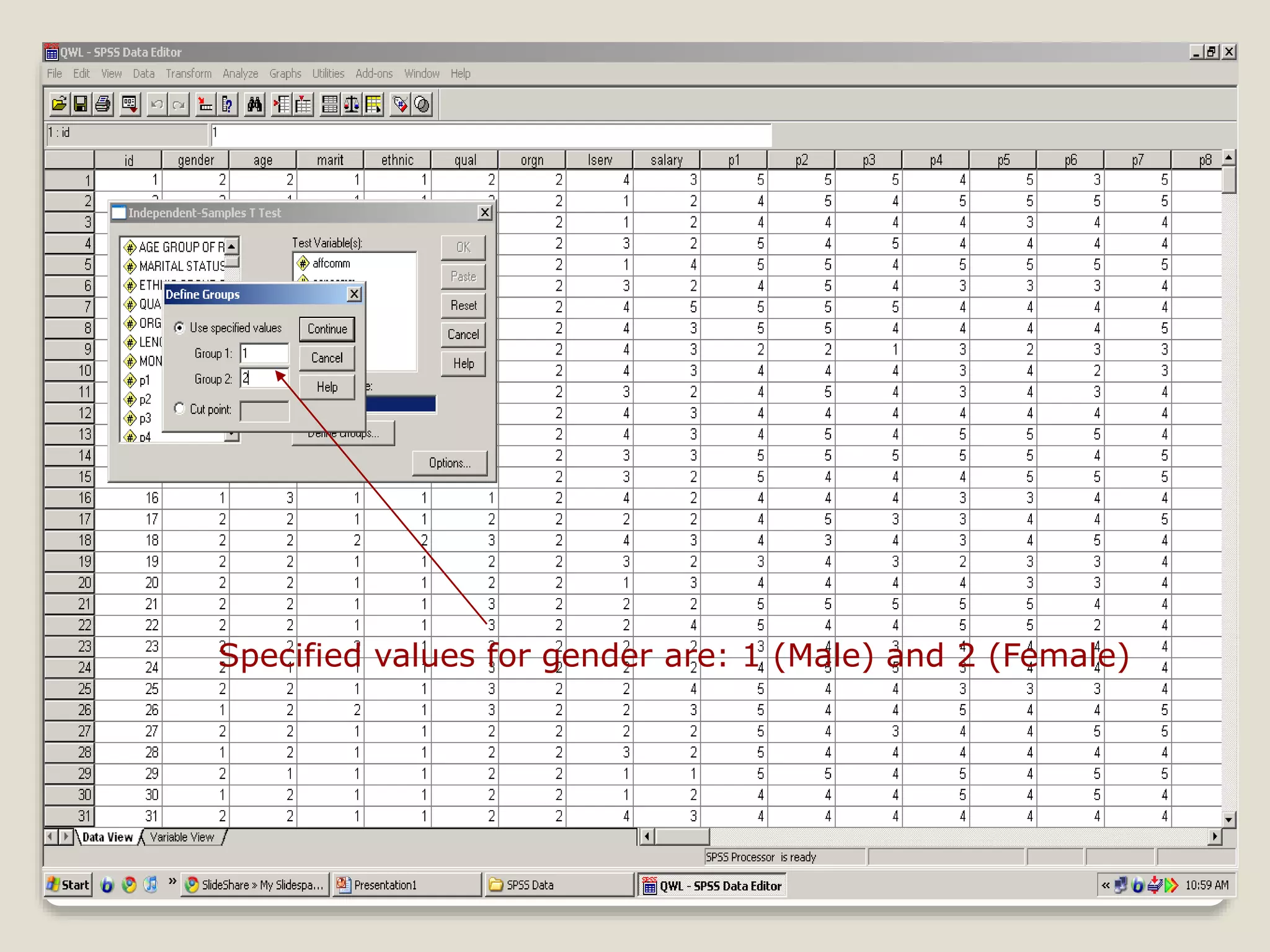Screen dimensions: 1270x952
Task: Click the Weight Cases scales icon
Action: point(352,104)
